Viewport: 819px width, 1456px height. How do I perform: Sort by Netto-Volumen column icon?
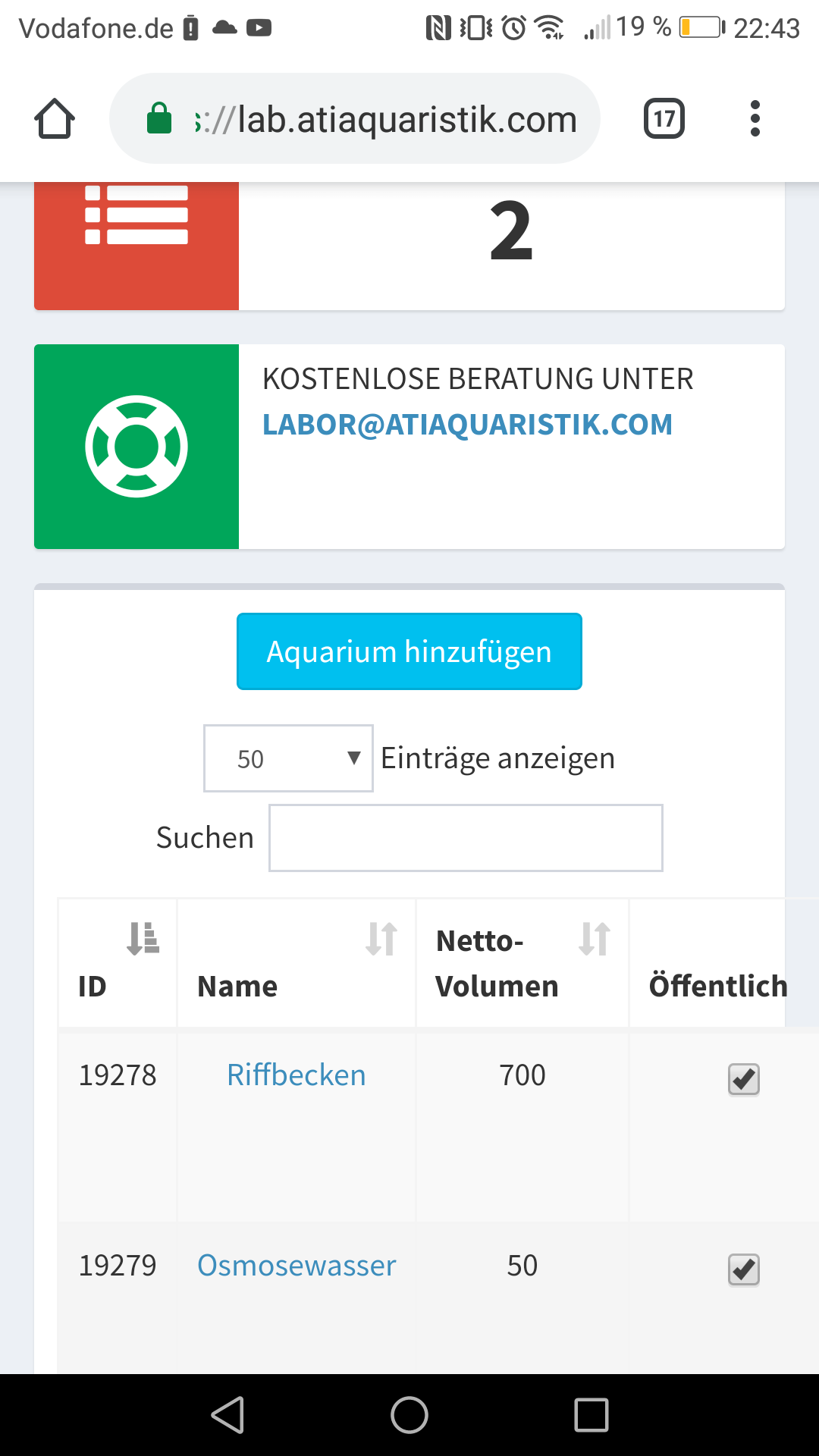(595, 939)
